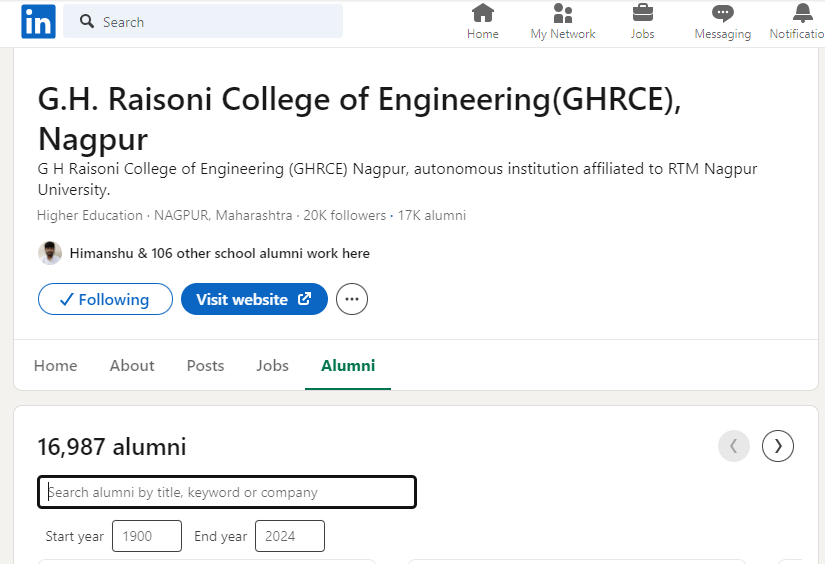
Task: Switch to the Posts tab
Action: pyautogui.click(x=205, y=365)
